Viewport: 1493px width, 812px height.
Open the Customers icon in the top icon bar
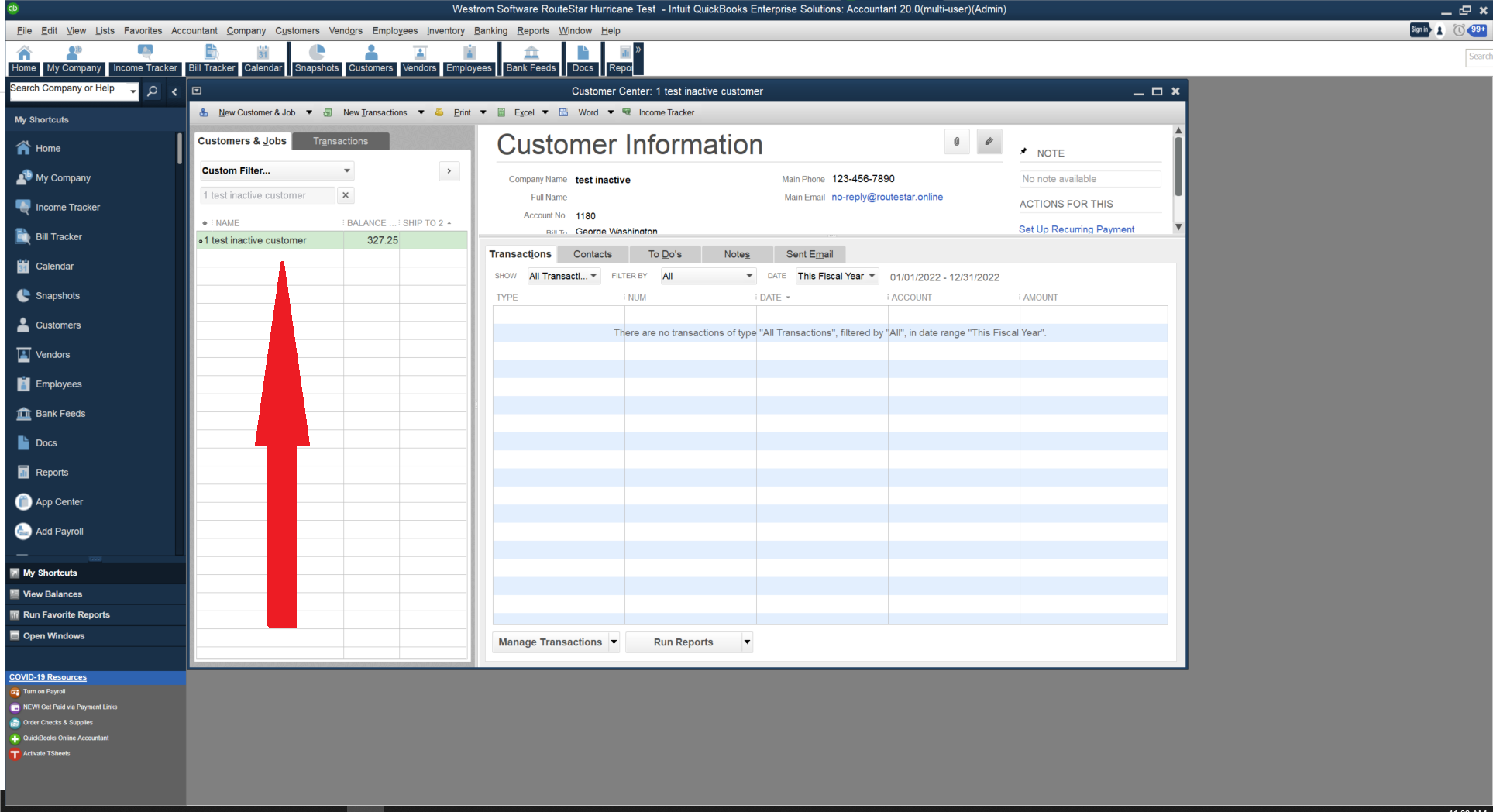[371, 60]
